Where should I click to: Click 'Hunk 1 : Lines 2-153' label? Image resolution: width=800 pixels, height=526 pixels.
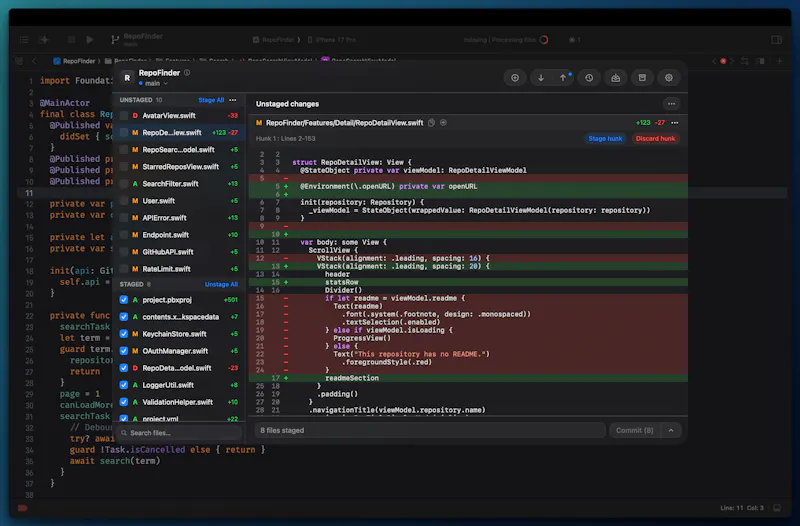(x=285, y=139)
